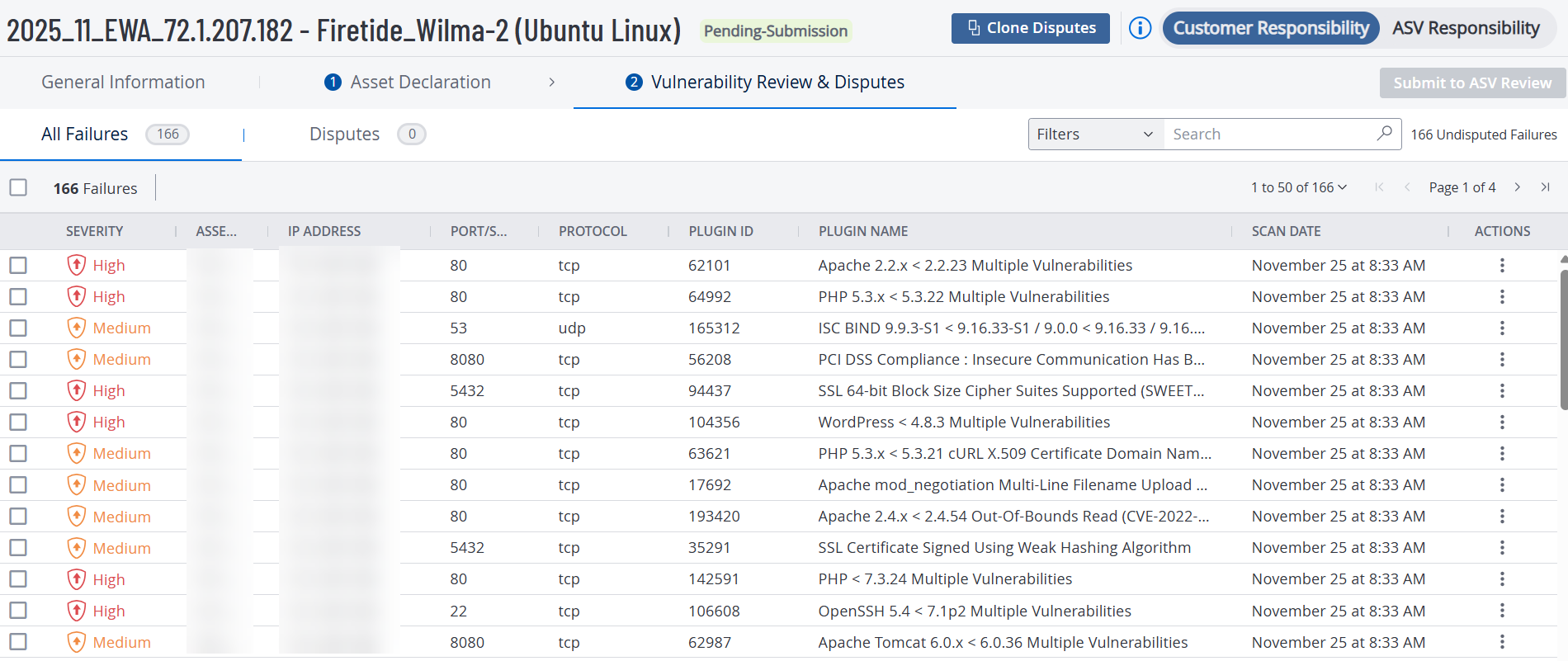1568x661 pixels.
Task: Click the chevron after Asset Declaration
Action: [551, 83]
